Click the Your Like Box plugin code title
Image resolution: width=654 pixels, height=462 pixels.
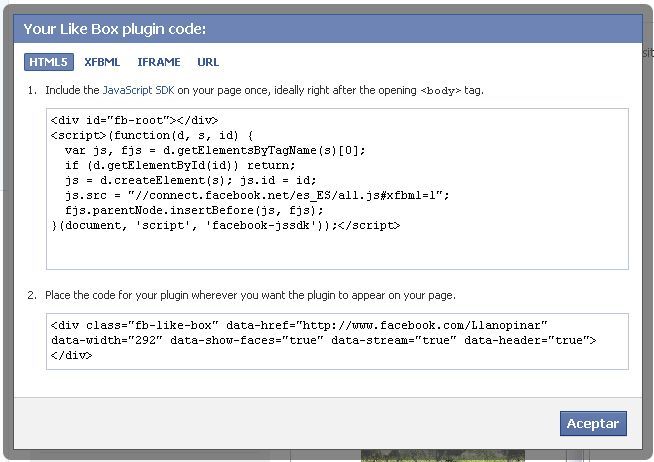(115, 29)
